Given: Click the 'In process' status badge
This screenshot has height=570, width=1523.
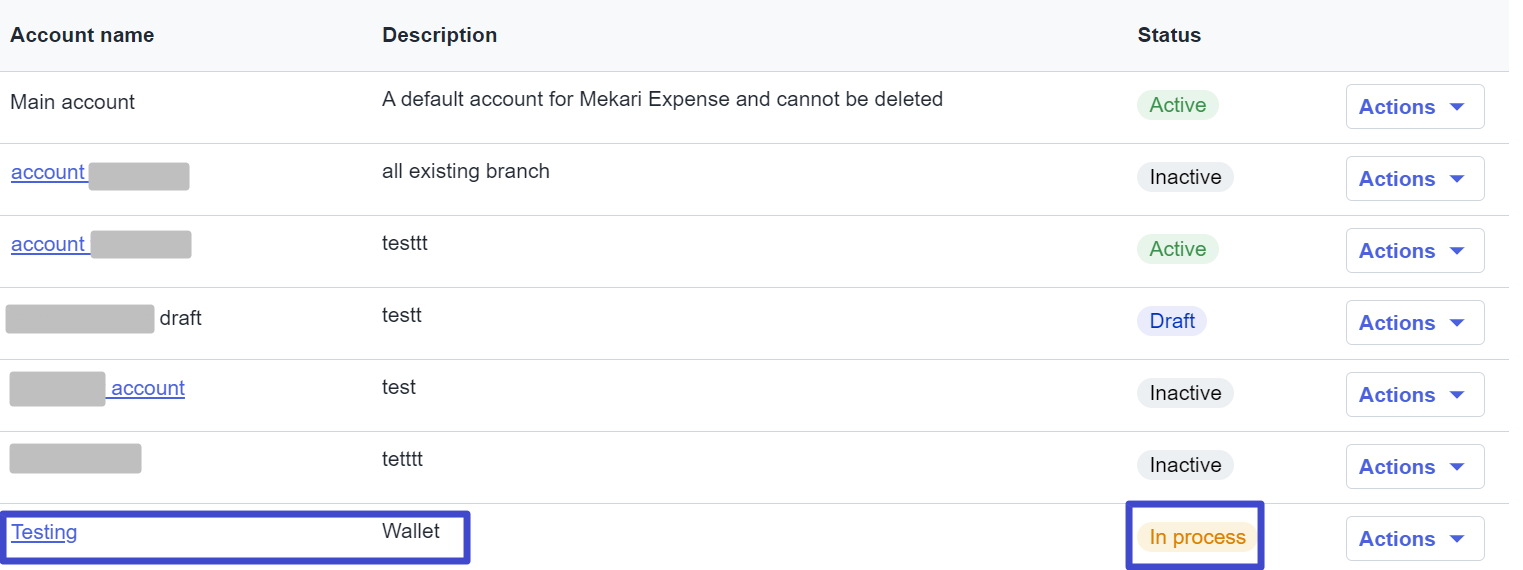Looking at the screenshot, I should [1197, 537].
